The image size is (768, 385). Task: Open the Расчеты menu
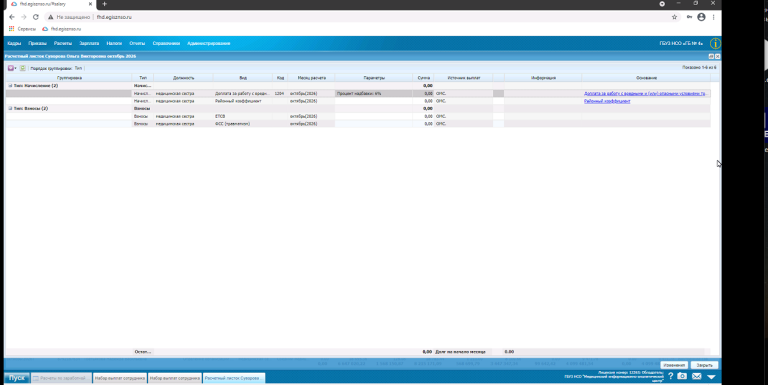click(63, 44)
